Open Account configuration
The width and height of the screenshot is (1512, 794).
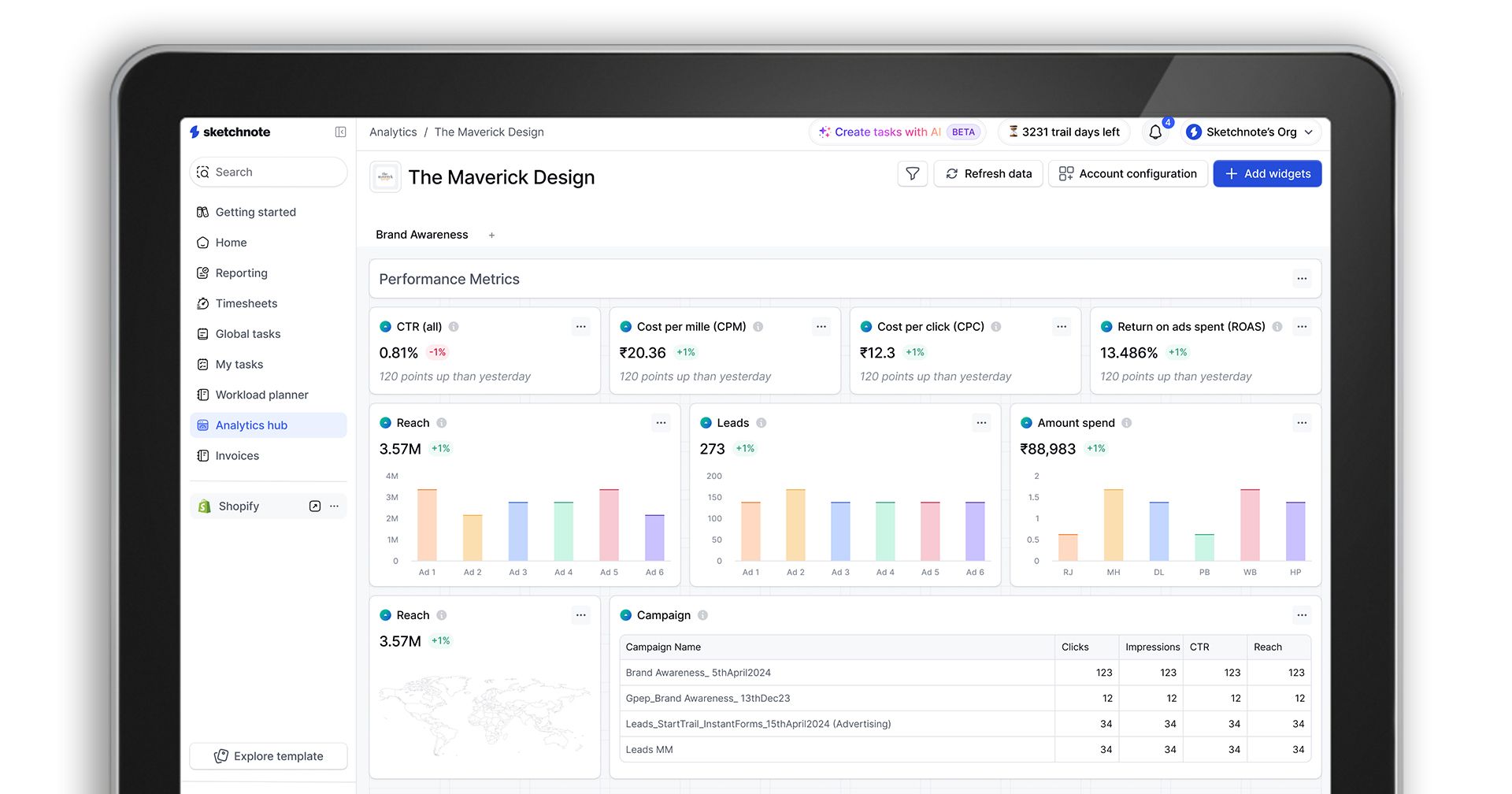click(1128, 174)
